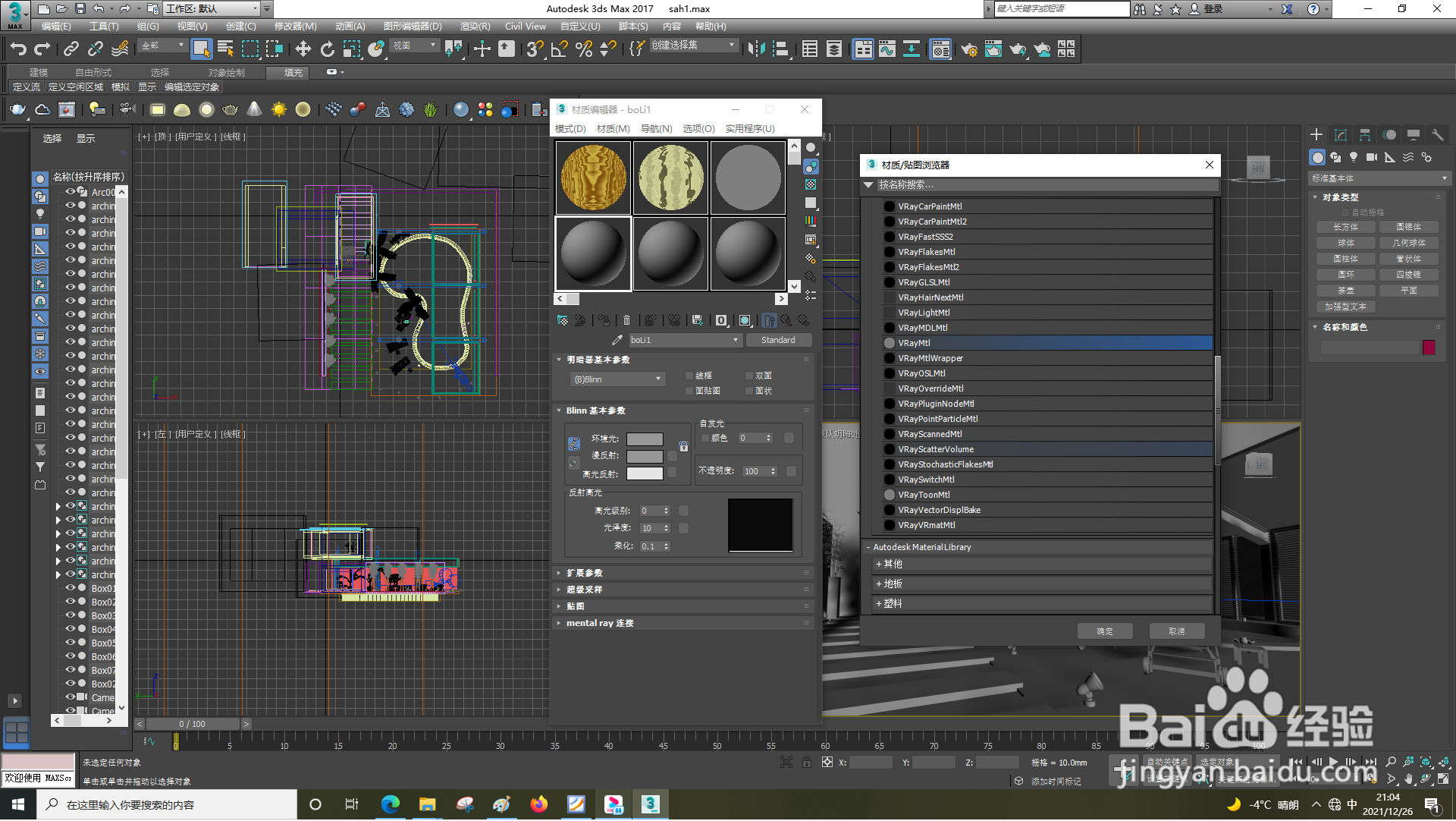Image resolution: width=1456 pixels, height=821 pixels.
Task: Click the Standard material type button
Action: pos(778,340)
